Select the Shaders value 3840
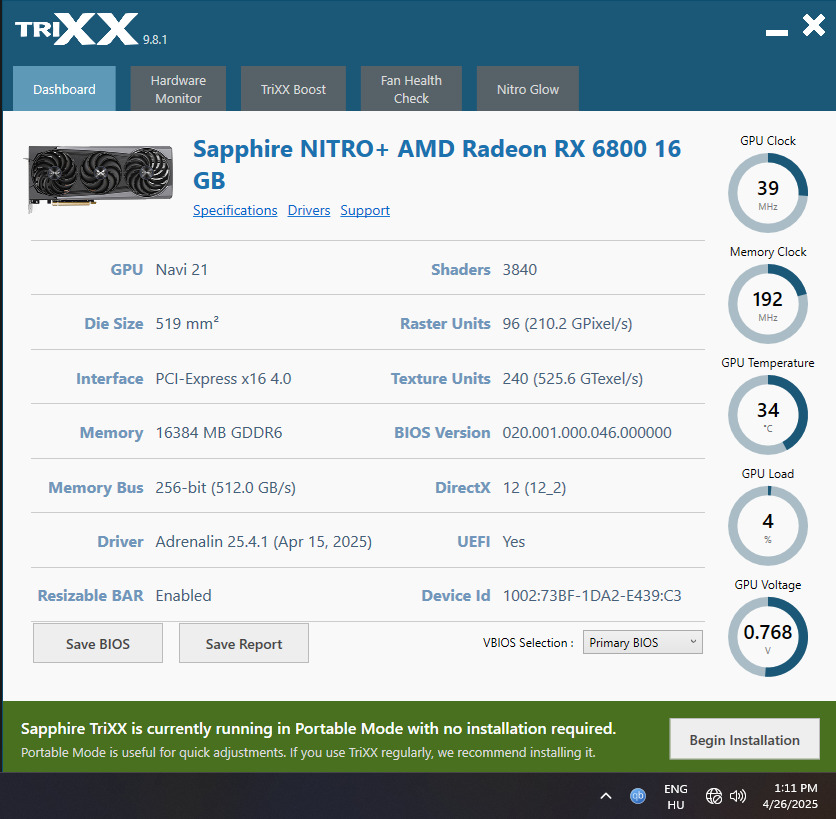Screen dimensions: 836x819 point(520,269)
